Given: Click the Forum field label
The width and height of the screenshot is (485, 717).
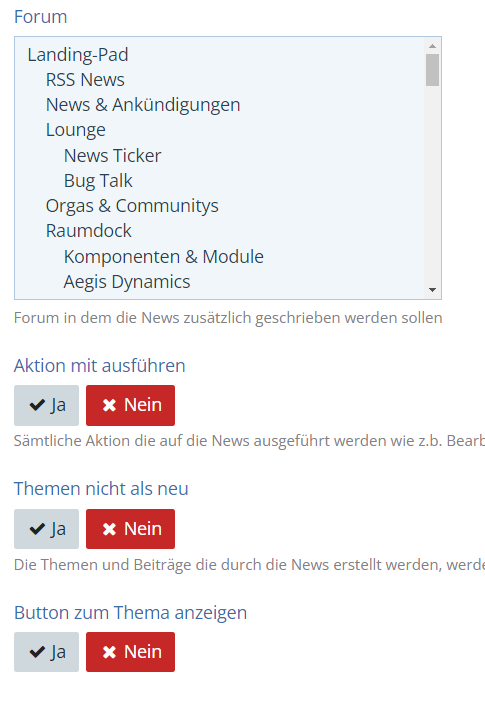Looking at the screenshot, I should [41, 17].
